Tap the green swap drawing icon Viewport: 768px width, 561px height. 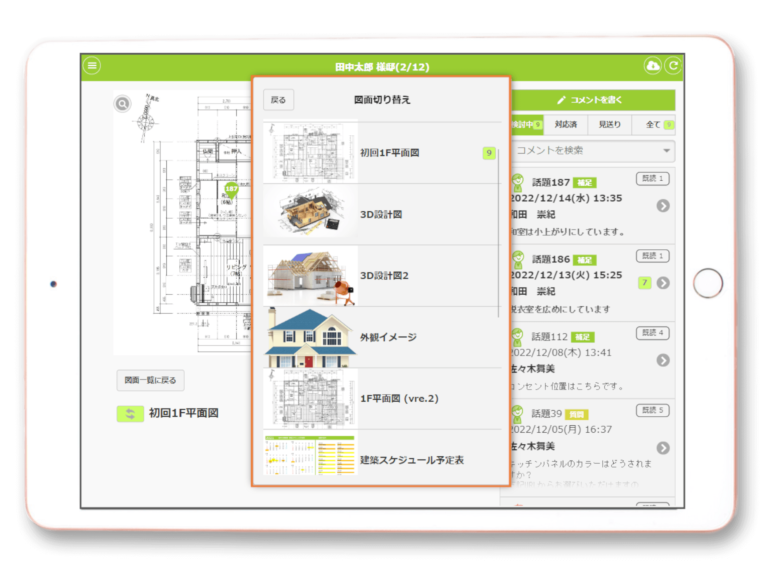pos(130,413)
